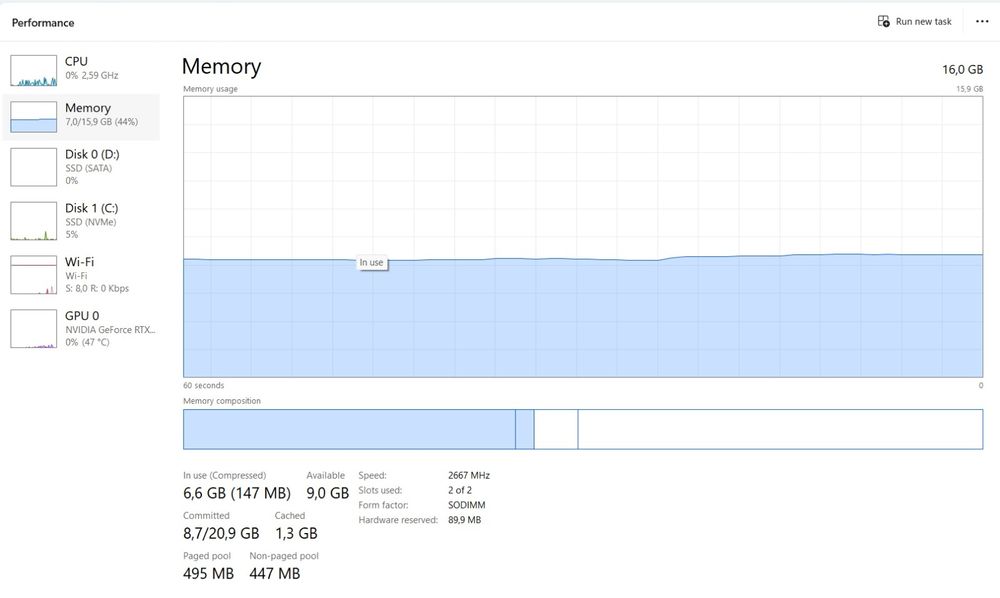Click the Memory page heading
The image size is (1000, 598).
(221, 67)
